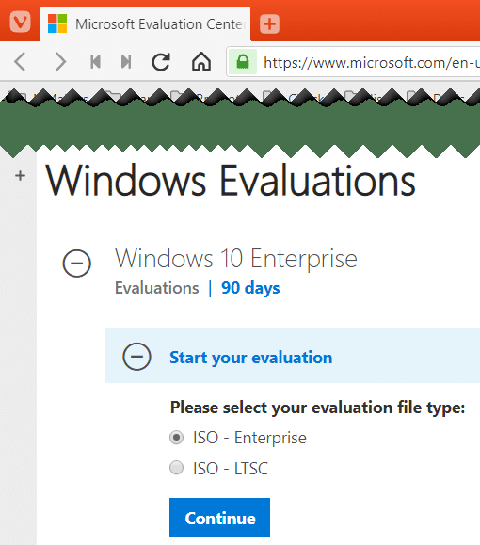
Task: Go forward to next page
Action: click(60, 62)
